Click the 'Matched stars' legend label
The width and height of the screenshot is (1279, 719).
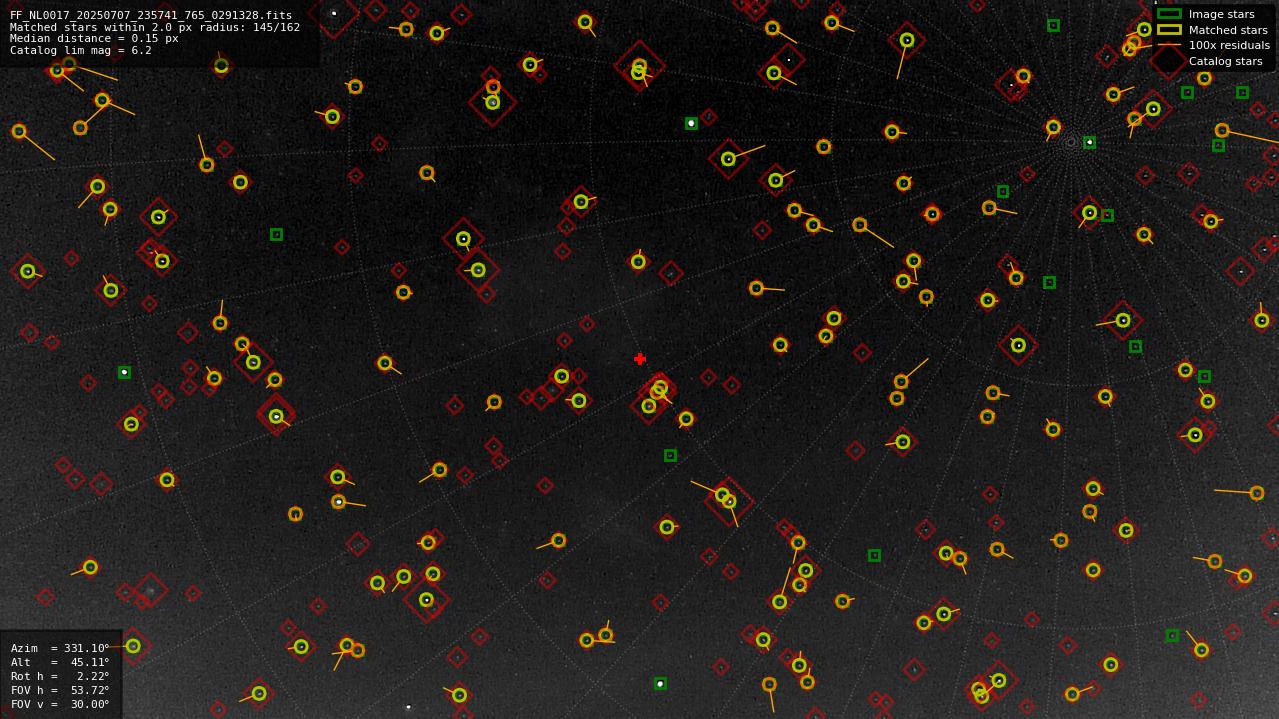pyautogui.click(x=1228, y=30)
